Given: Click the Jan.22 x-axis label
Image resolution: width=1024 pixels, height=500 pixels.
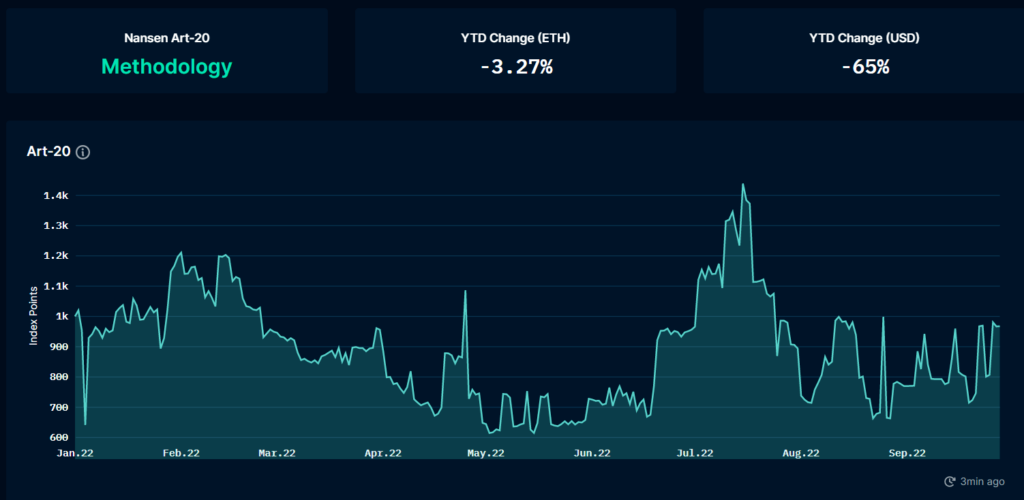Looking at the screenshot, I should tap(76, 453).
